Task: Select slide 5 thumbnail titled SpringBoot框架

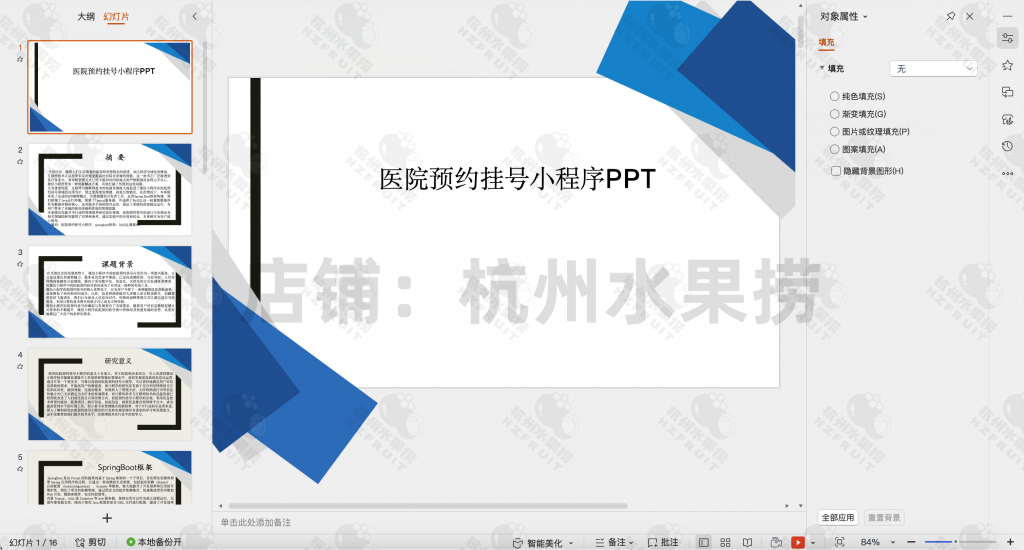Action: [110, 477]
